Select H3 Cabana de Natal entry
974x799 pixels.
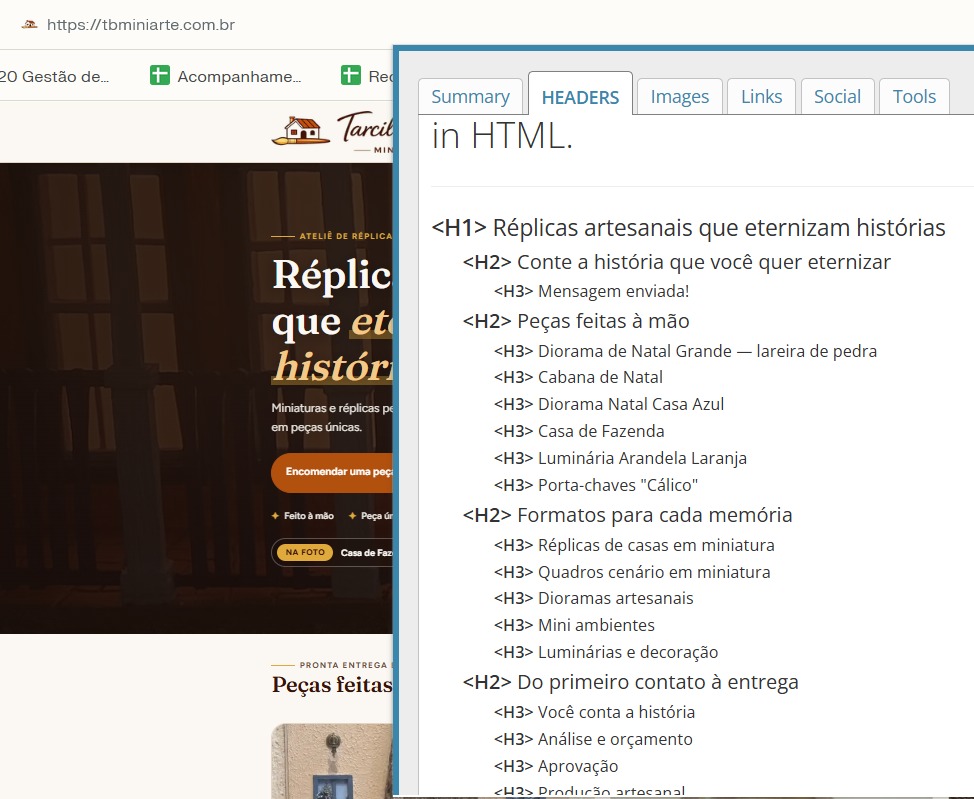[578, 378]
